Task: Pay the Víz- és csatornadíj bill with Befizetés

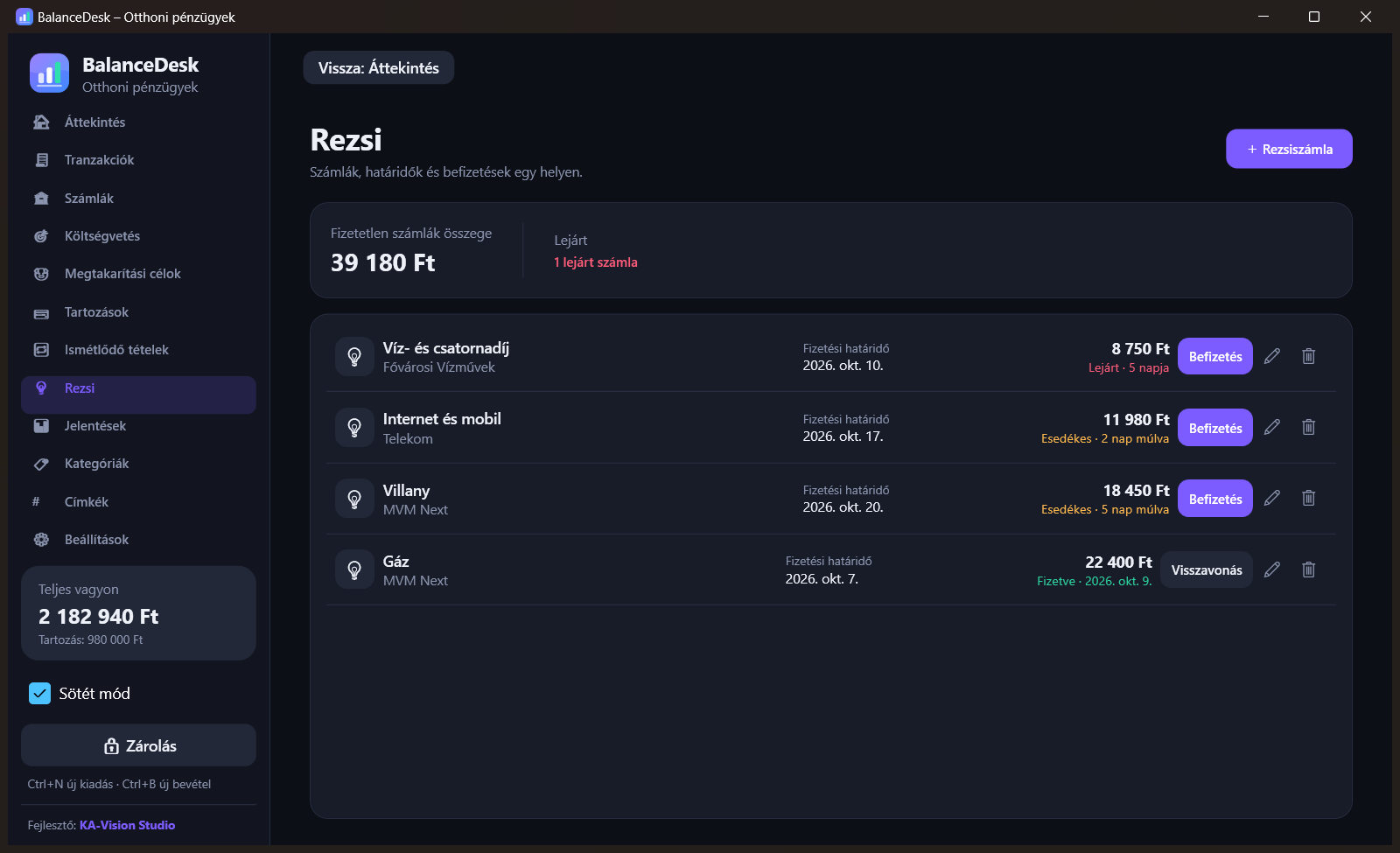Action: [1215, 356]
